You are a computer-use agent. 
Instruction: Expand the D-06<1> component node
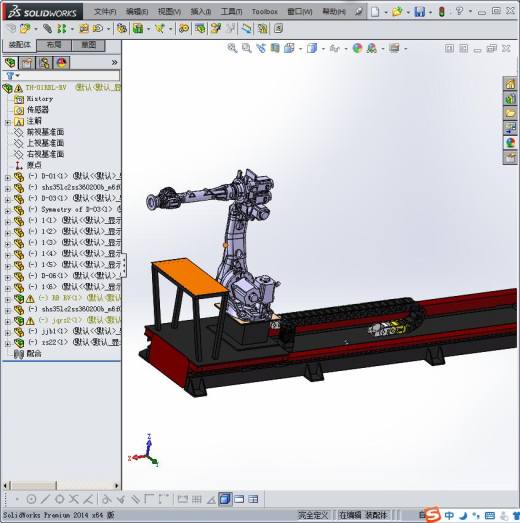click(x=7, y=277)
